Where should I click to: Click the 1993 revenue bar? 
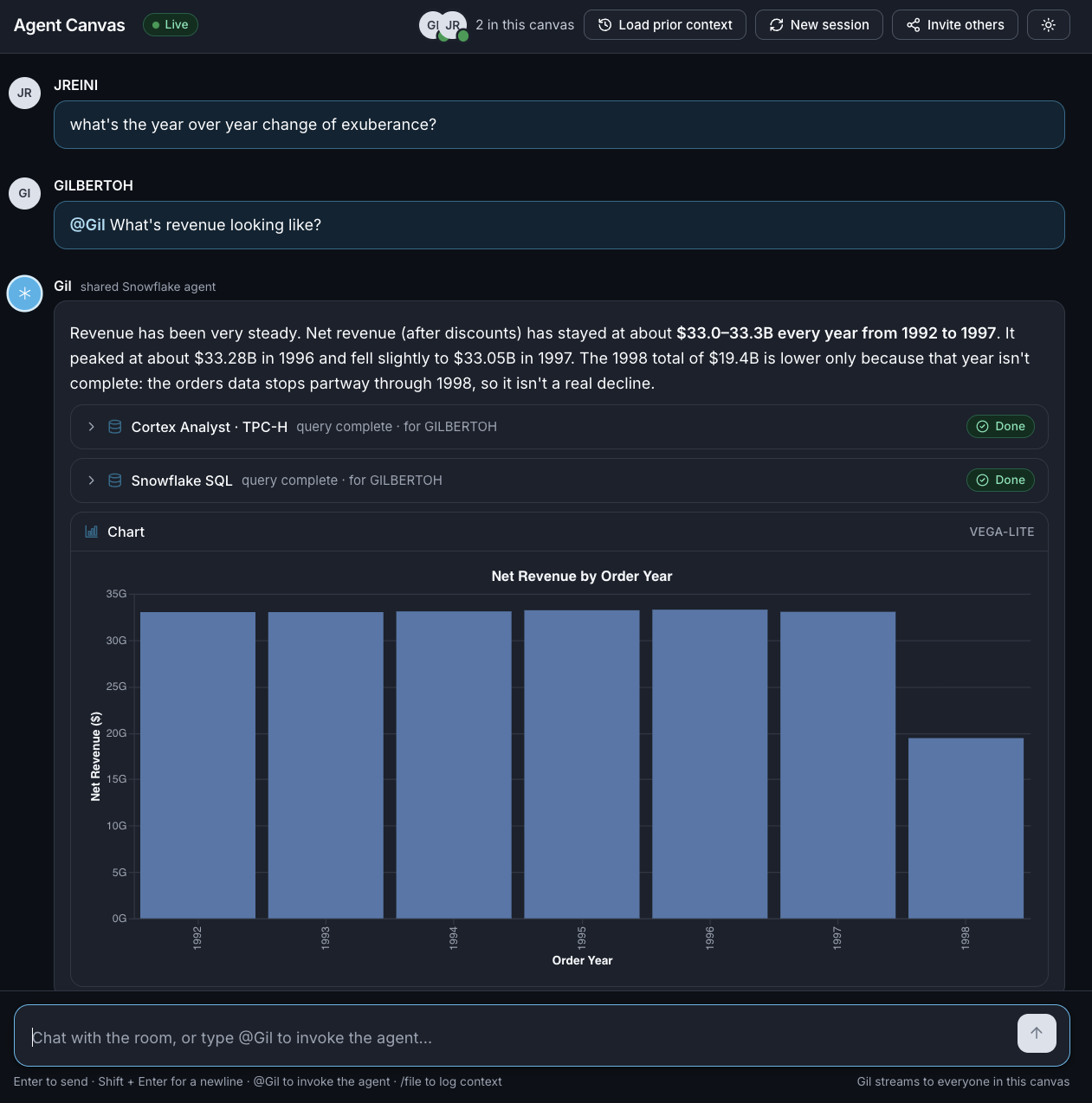coord(326,765)
